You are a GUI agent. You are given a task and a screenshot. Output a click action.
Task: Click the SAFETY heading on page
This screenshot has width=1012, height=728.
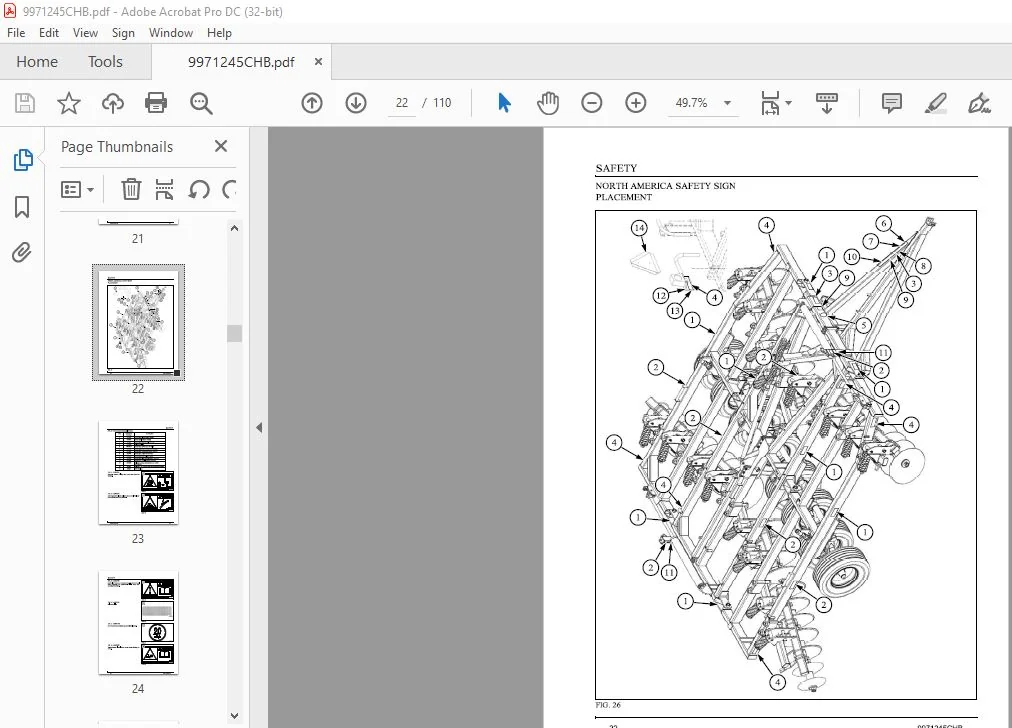click(616, 168)
